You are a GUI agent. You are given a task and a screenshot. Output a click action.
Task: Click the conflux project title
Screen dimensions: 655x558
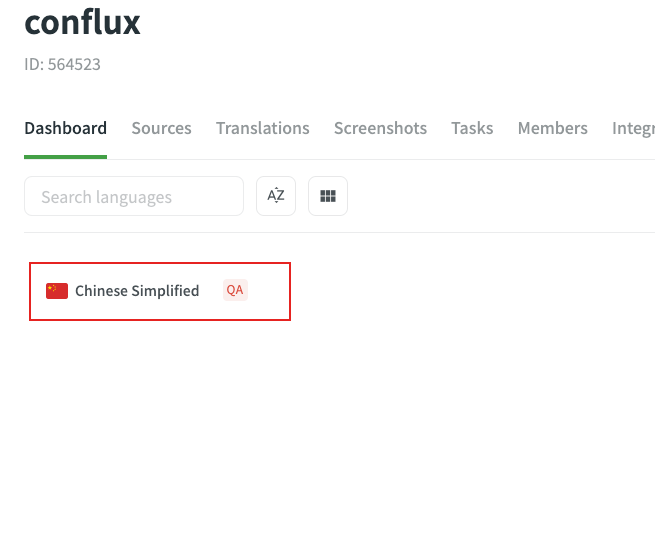click(x=83, y=22)
